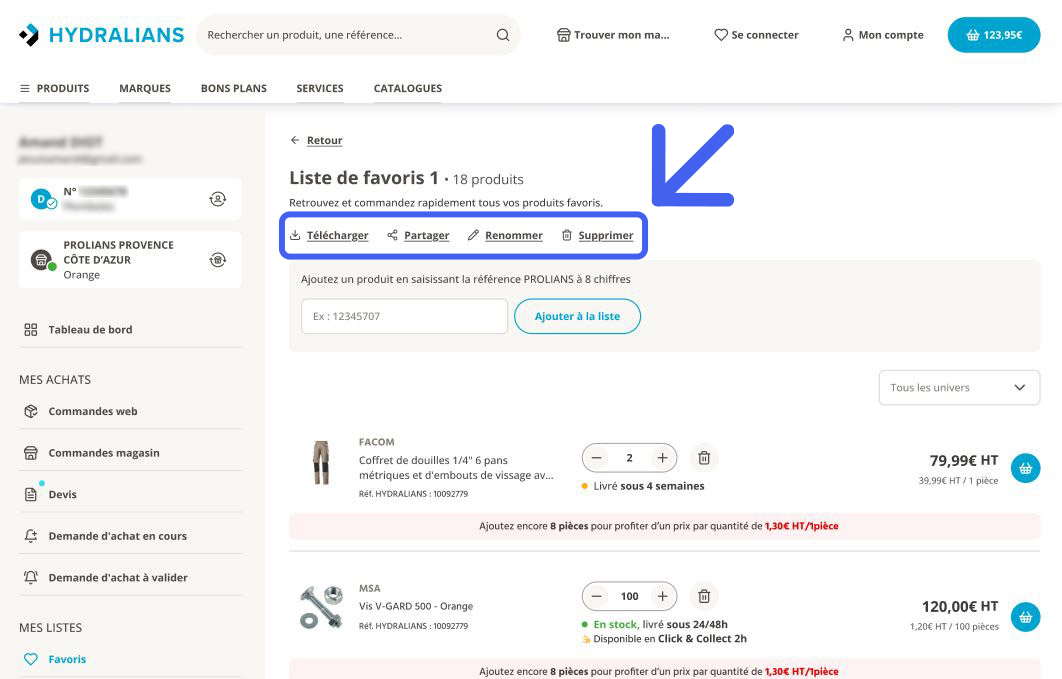Open the FACOM product thumbnail
1062x679 pixels.
pyautogui.click(x=321, y=463)
